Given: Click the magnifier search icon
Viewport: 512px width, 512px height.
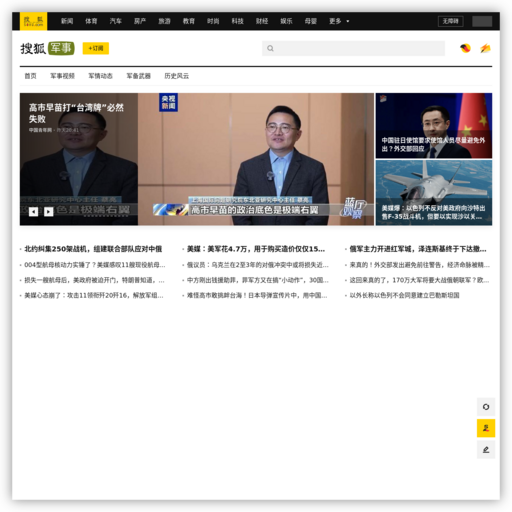Looking at the screenshot, I should [270, 48].
